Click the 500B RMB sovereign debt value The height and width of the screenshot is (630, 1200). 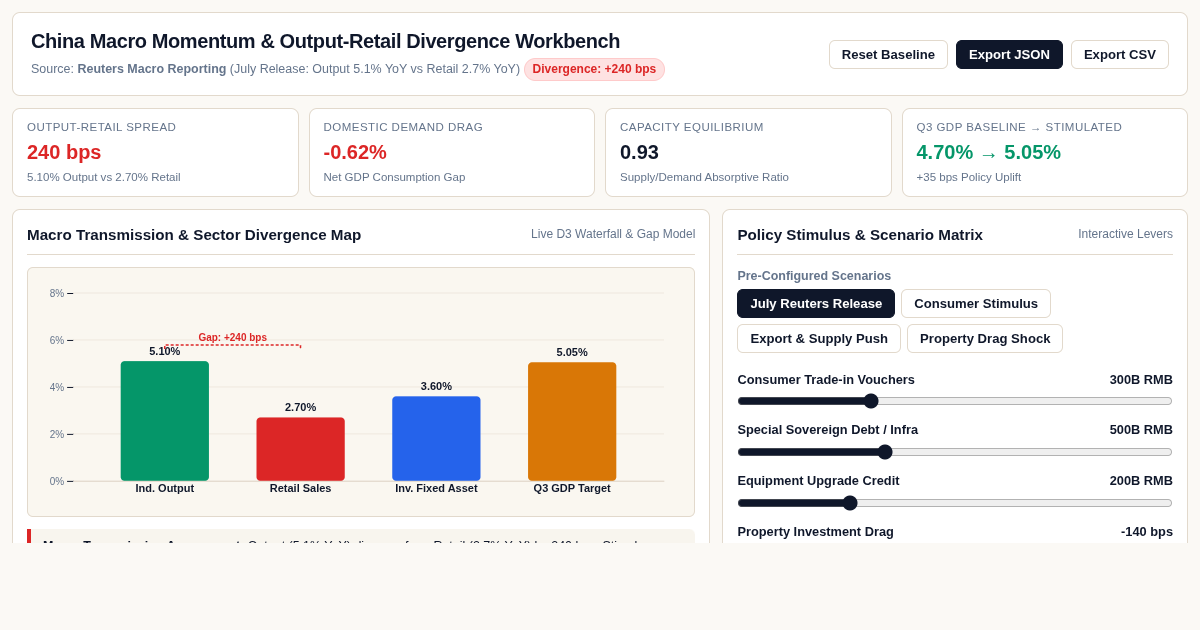(1141, 430)
